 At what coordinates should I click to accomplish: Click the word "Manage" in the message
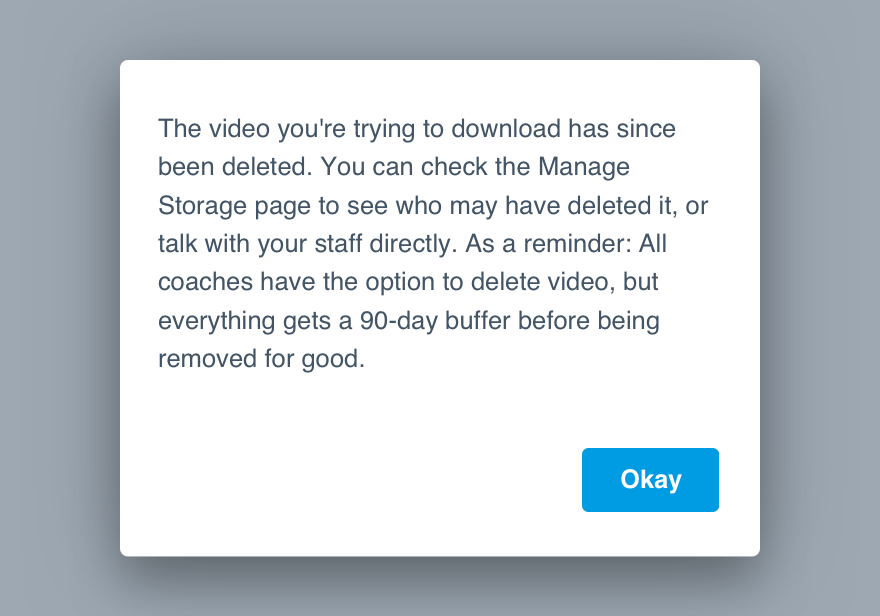click(584, 167)
